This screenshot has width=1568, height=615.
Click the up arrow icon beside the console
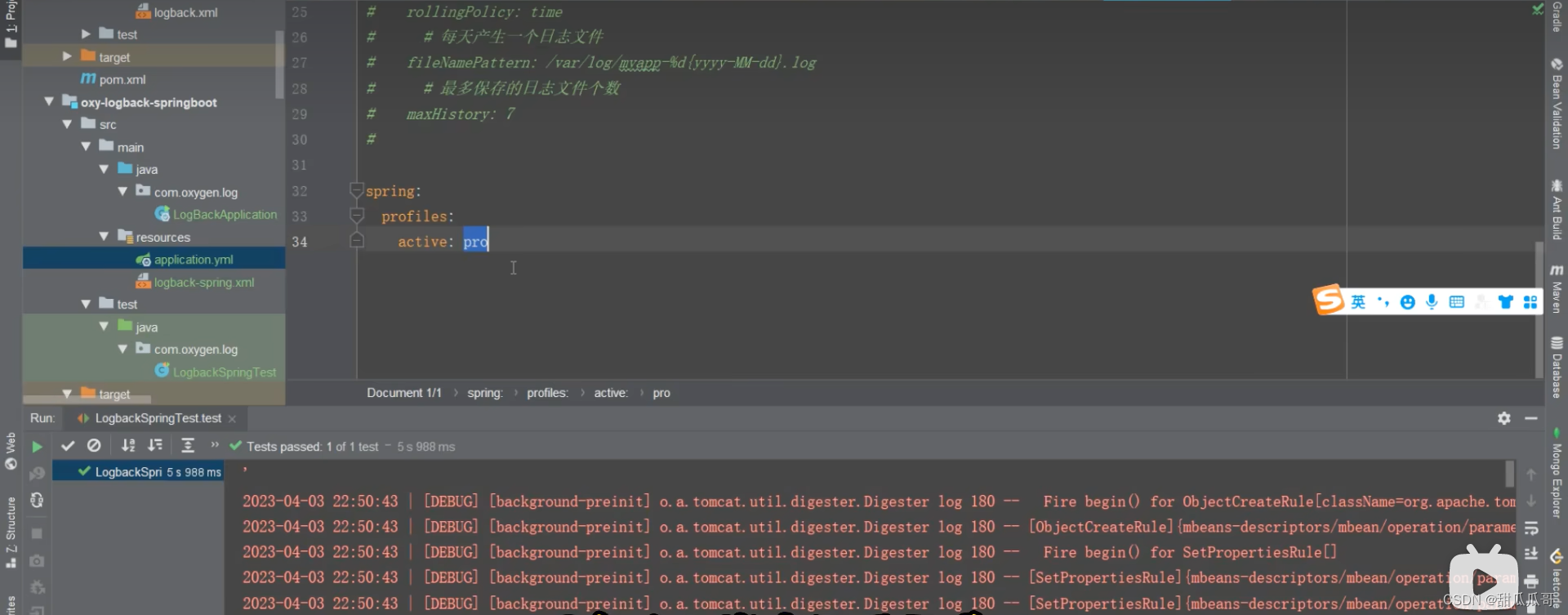click(1531, 475)
